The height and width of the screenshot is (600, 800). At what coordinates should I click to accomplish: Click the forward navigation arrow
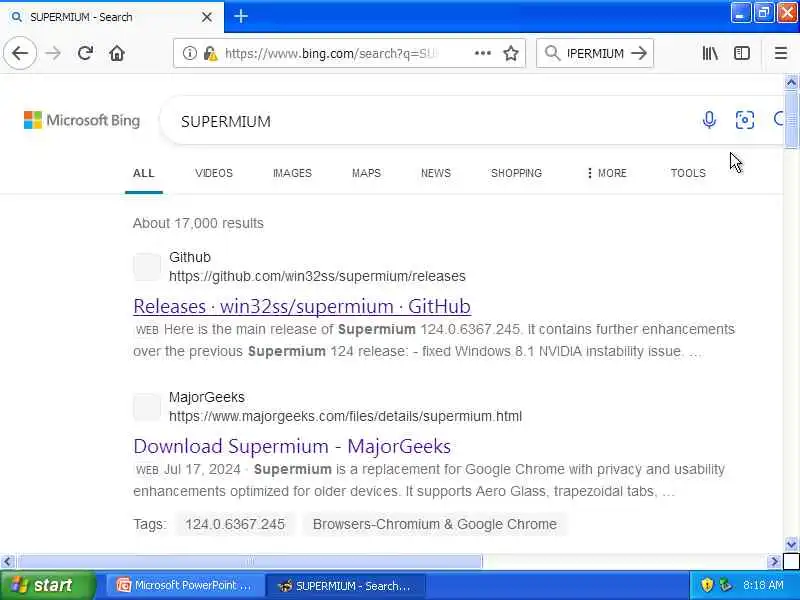[53, 53]
